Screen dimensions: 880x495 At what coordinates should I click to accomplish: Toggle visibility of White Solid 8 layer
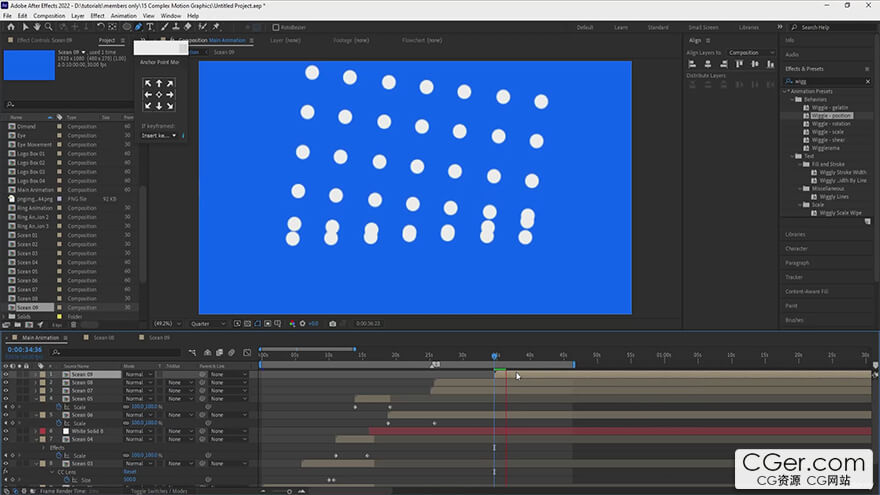[x=6, y=431]
